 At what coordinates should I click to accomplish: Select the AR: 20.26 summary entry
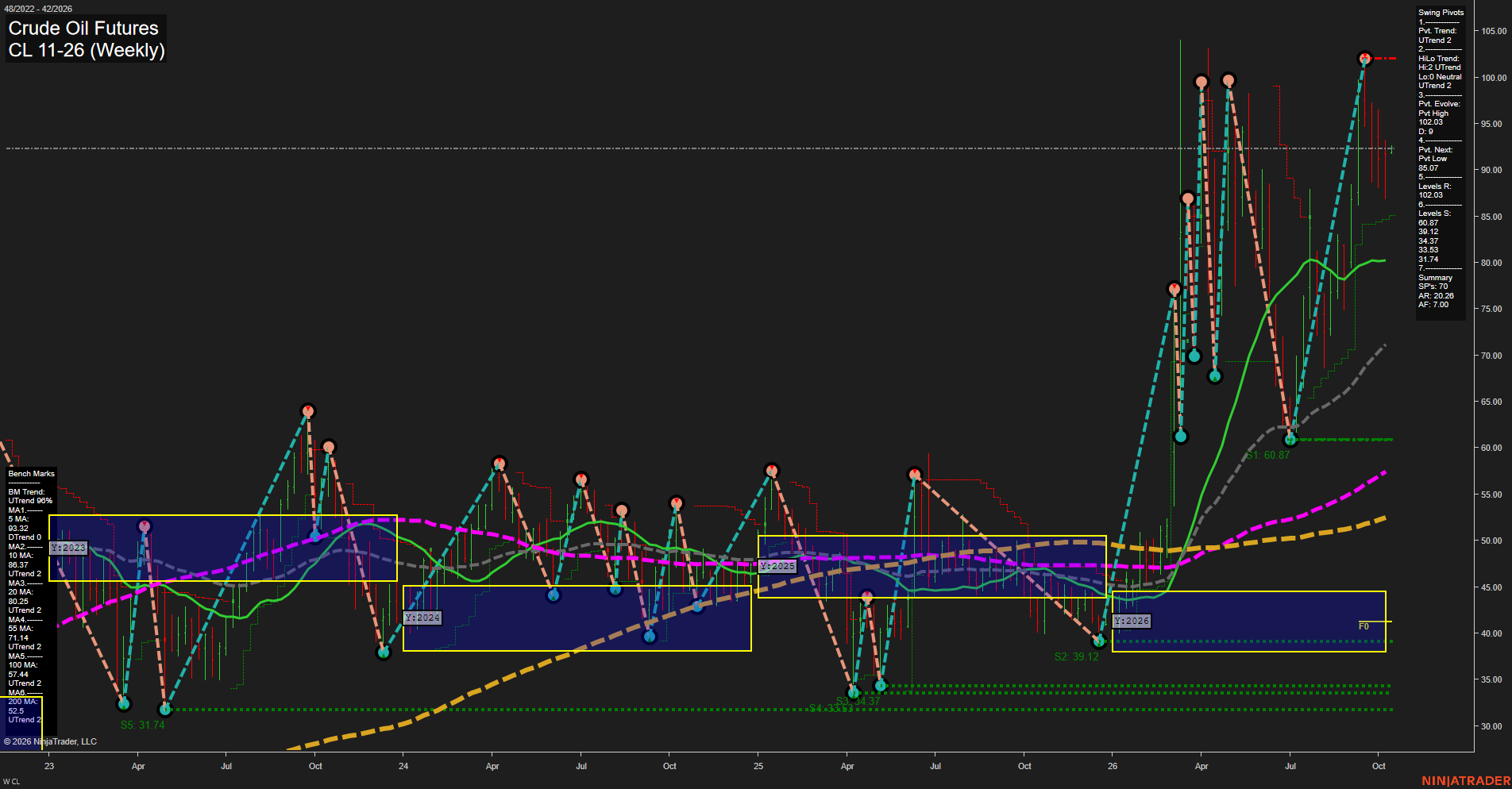(x=1436, y=296)
